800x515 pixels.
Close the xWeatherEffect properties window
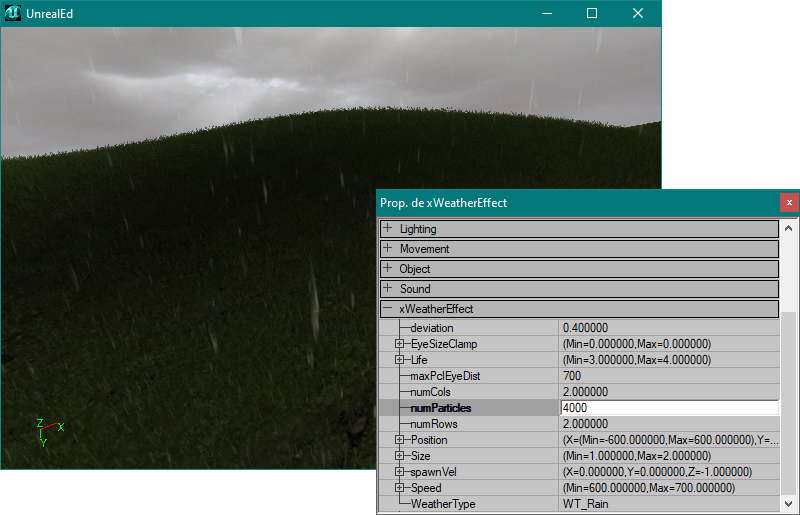click(x=789, y=202)
